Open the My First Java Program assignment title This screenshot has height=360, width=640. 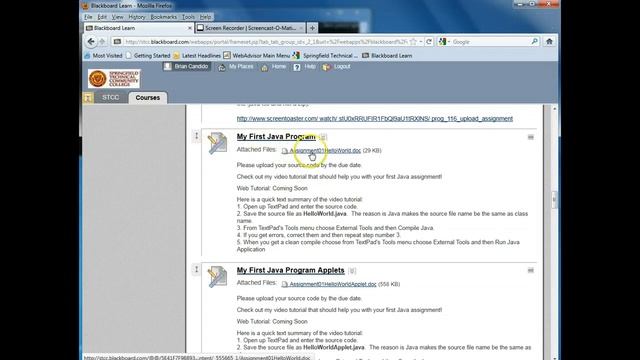pyautogui.click(x=276, y=137)
